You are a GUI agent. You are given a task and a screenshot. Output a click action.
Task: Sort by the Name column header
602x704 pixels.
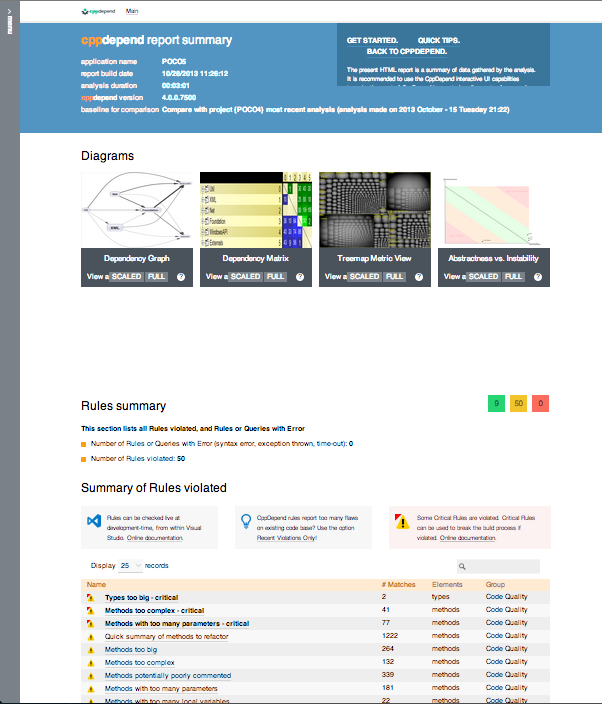pyautogui.click(x=96, y=585)
